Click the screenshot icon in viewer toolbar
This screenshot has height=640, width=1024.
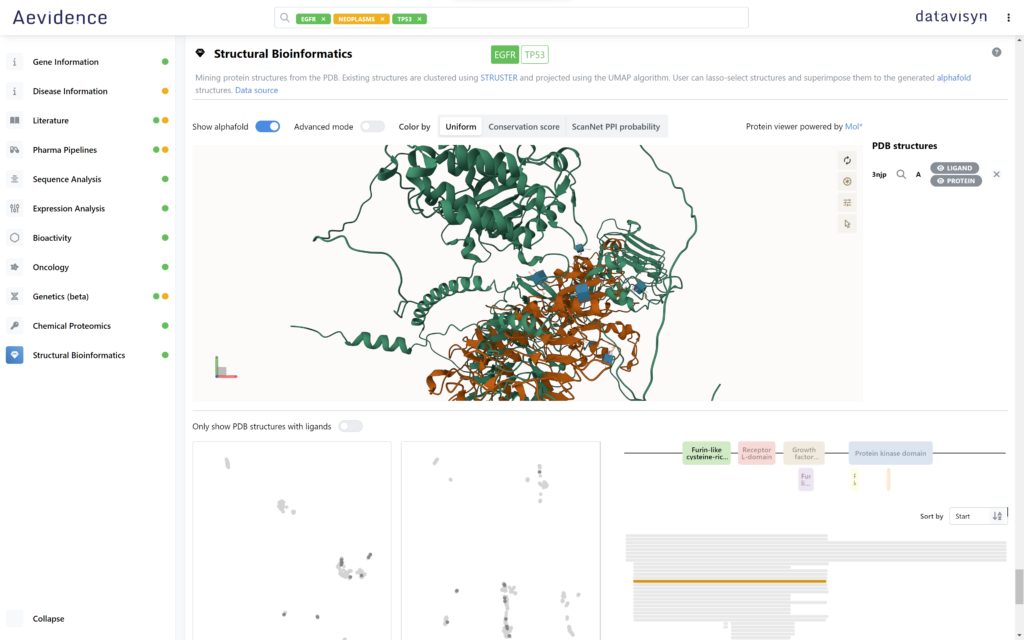[x=847, y=182]
